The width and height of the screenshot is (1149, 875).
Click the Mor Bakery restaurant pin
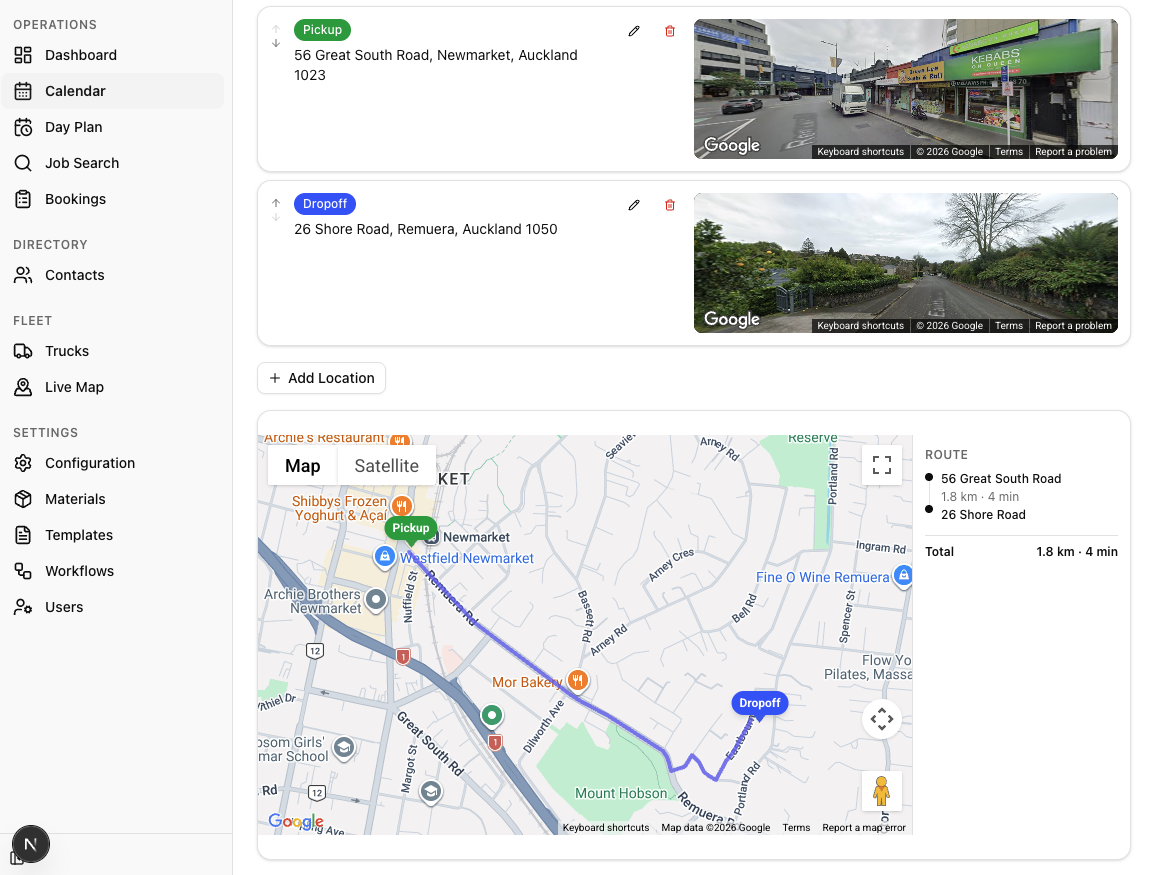tap(577, 681)
